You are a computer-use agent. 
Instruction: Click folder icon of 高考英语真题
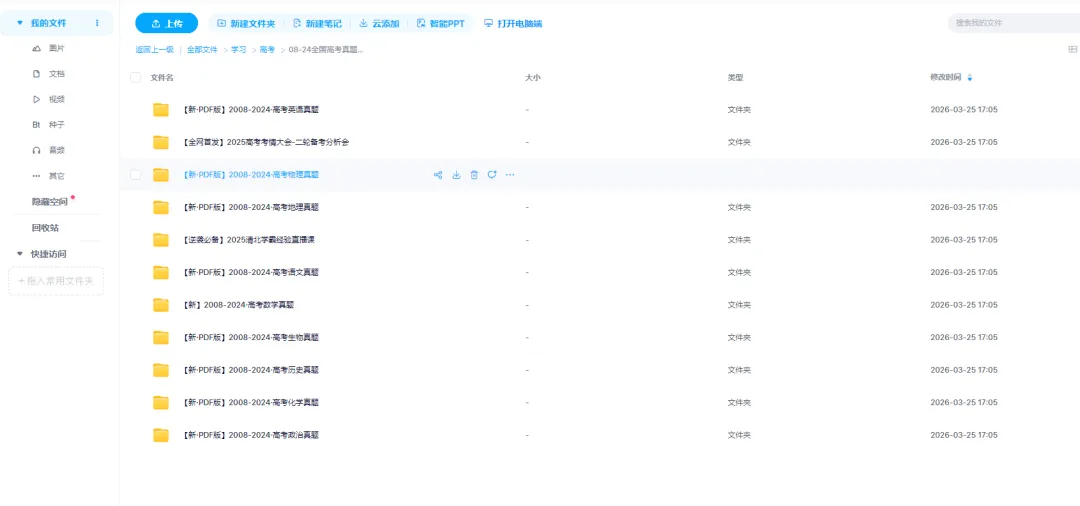(x=161, y=109)
